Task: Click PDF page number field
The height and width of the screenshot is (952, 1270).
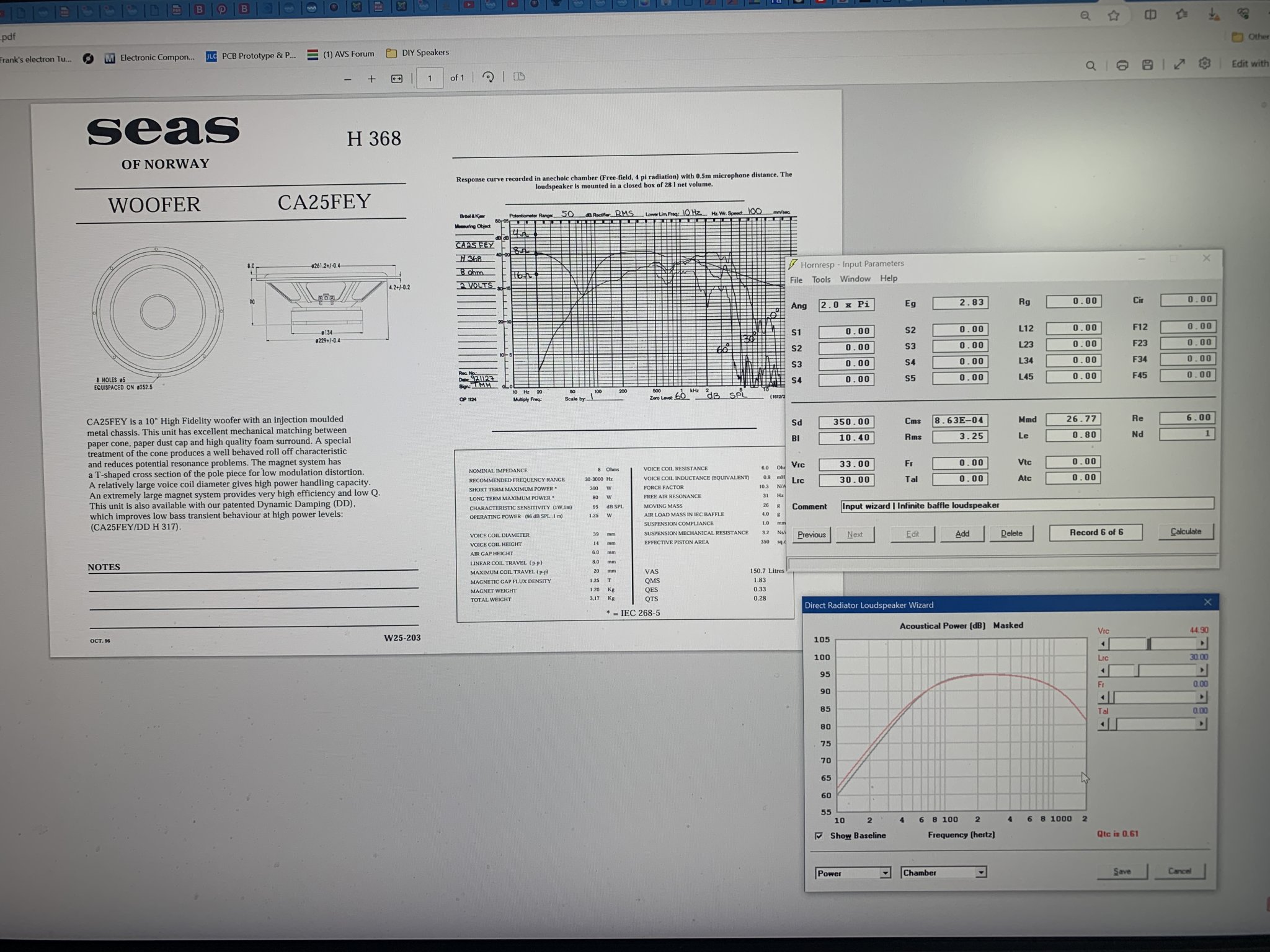Action: coord(430,79)
